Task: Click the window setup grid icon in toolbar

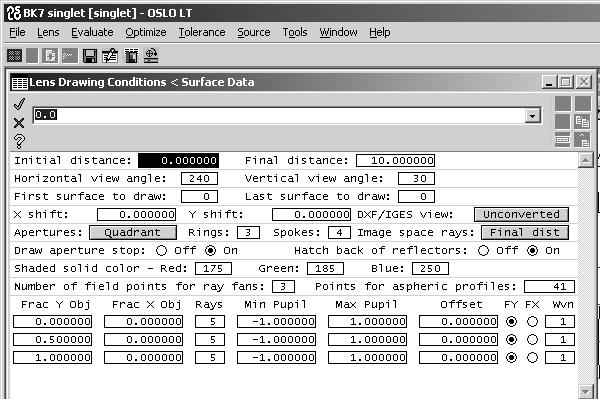Action: pyautogui.click(x=15, y=56)
